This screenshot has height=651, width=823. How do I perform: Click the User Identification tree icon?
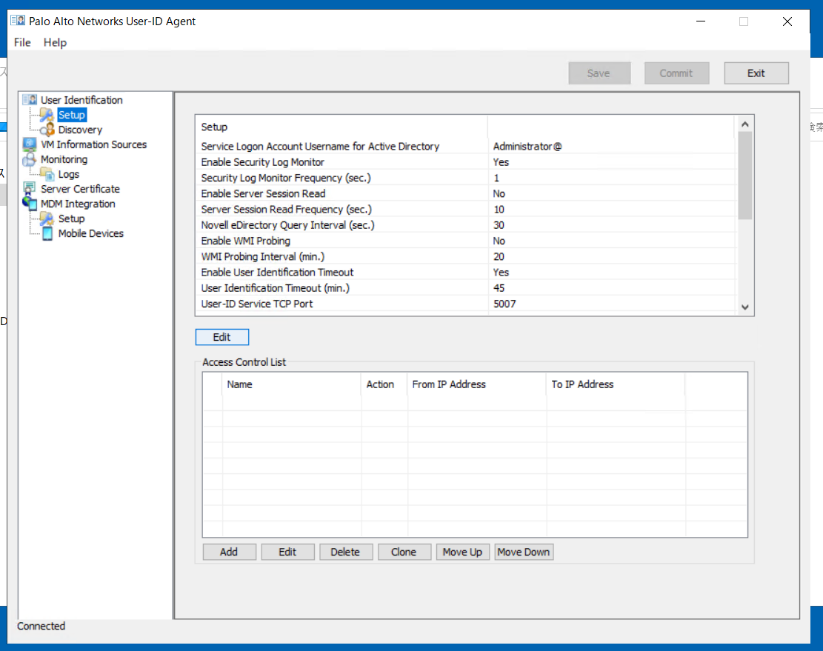click(30, 100)
